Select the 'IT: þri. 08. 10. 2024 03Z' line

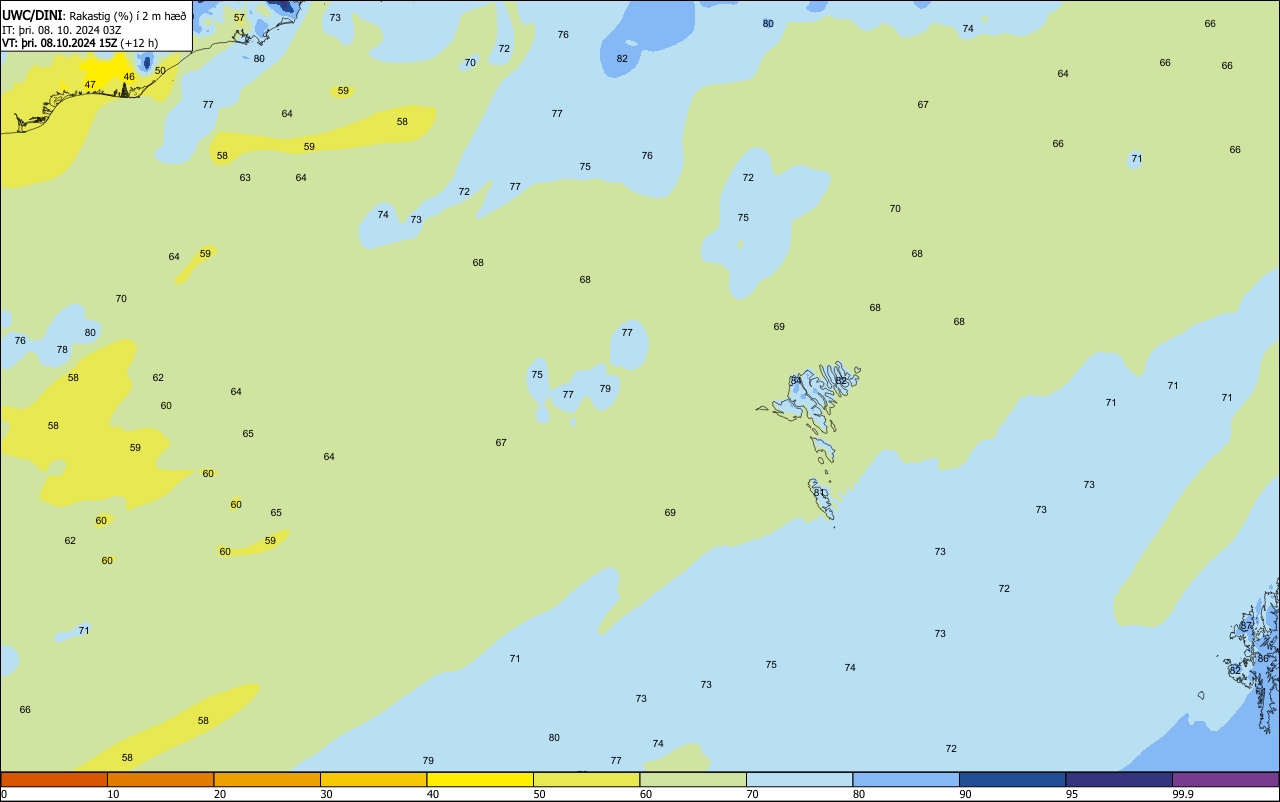coord(62,30)
